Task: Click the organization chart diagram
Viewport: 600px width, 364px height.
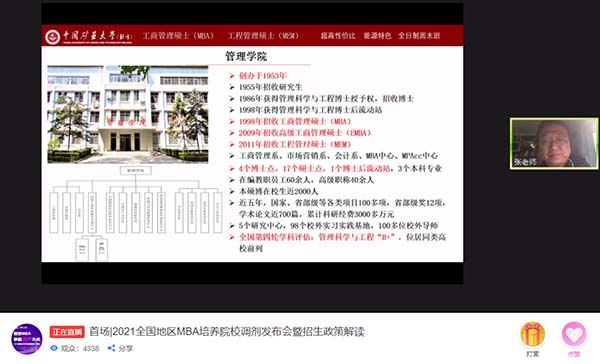Action: [x=135, y=213]
